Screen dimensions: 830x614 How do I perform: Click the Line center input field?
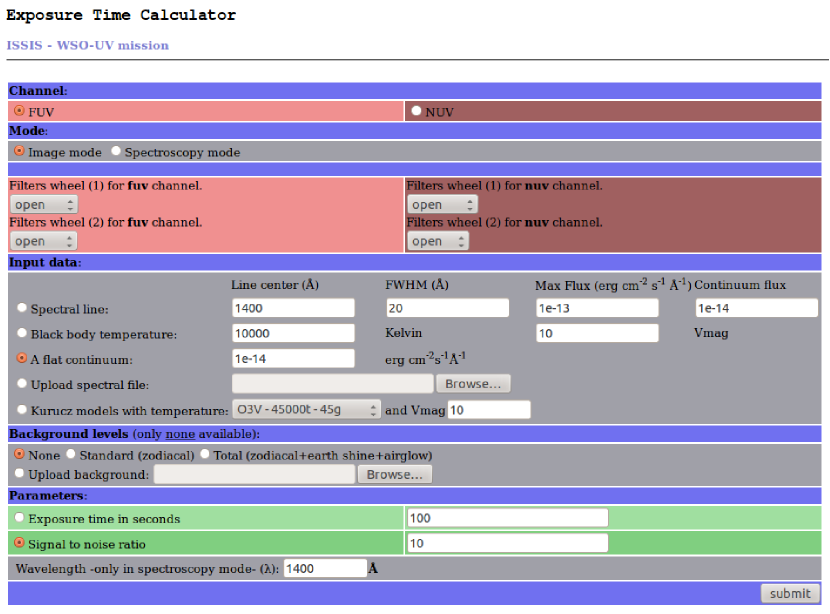[x=293, y=308]
